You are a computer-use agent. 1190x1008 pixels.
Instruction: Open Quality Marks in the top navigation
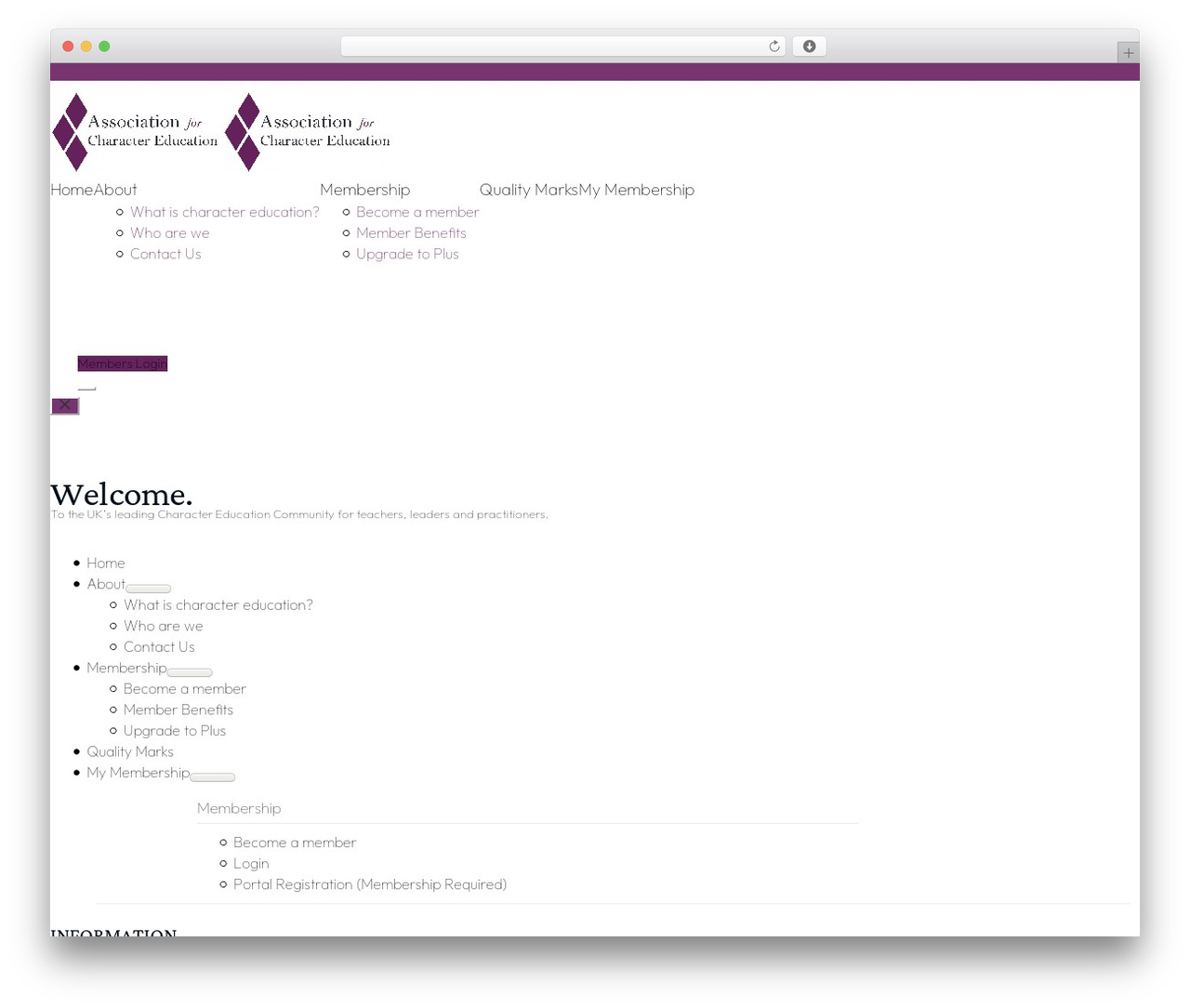click(x=529, y=190)
